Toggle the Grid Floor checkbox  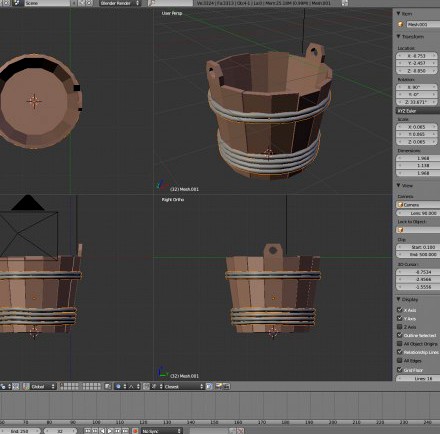pos(399,369)
